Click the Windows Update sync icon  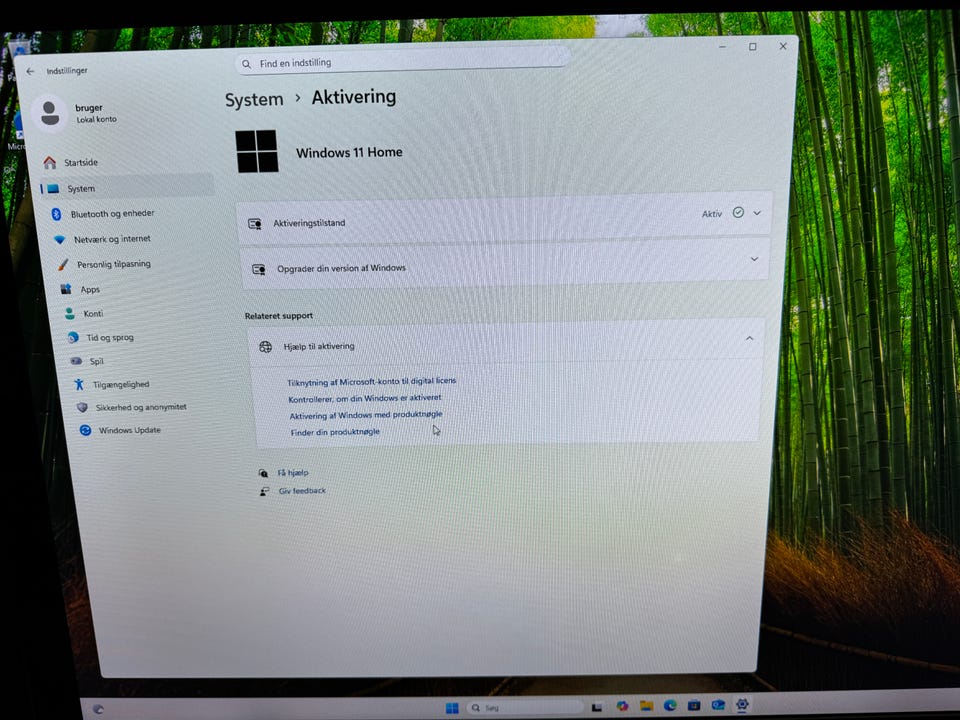click(x=85, y=430)
